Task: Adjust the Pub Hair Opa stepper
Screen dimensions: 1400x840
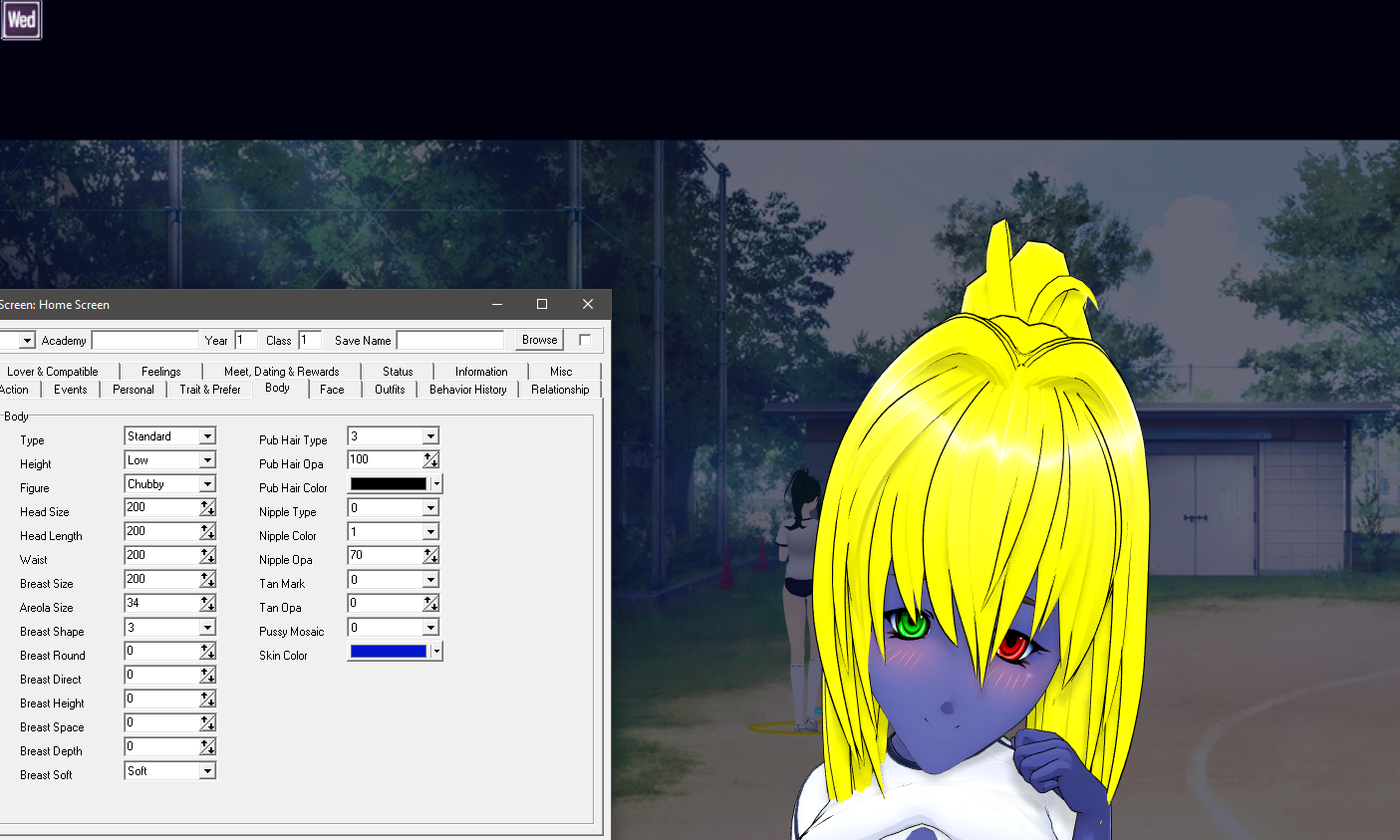Action: (430, 460)
